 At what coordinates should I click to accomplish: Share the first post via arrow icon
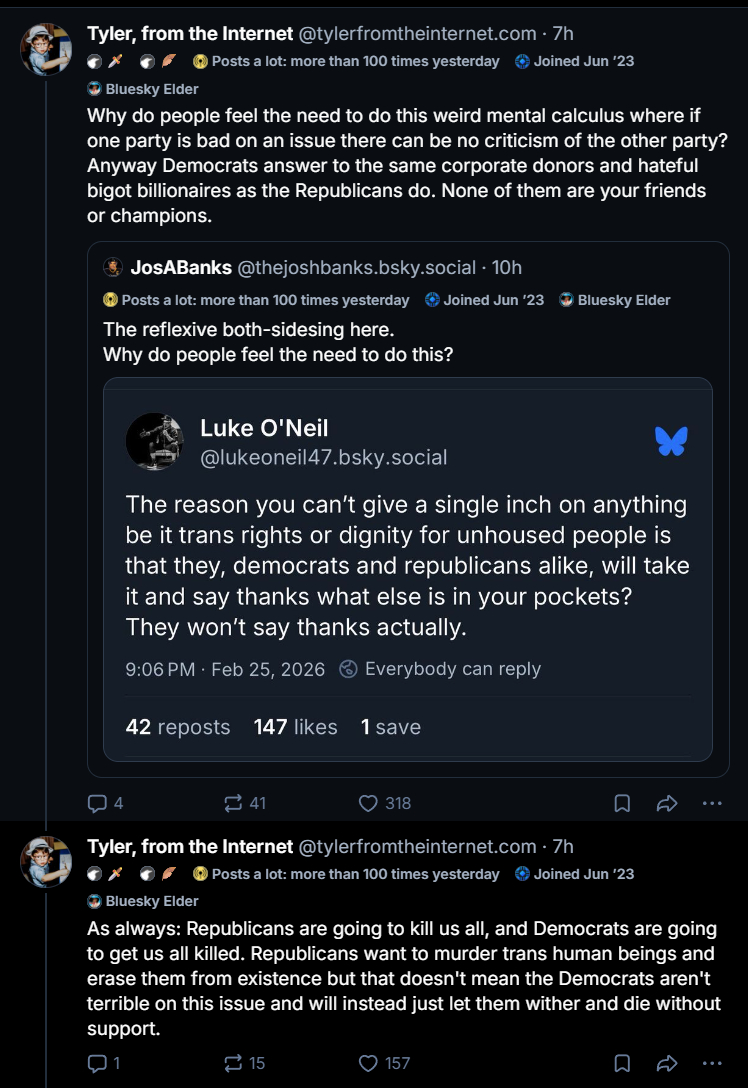click(x=667, y=803)
